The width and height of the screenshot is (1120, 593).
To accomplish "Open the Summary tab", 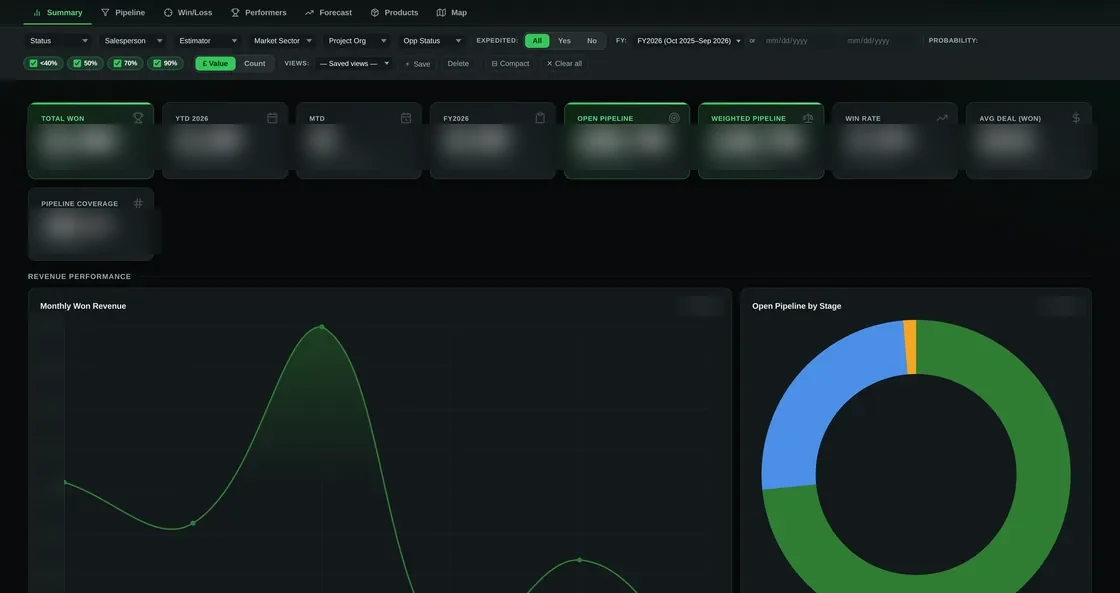I will 57,13.
